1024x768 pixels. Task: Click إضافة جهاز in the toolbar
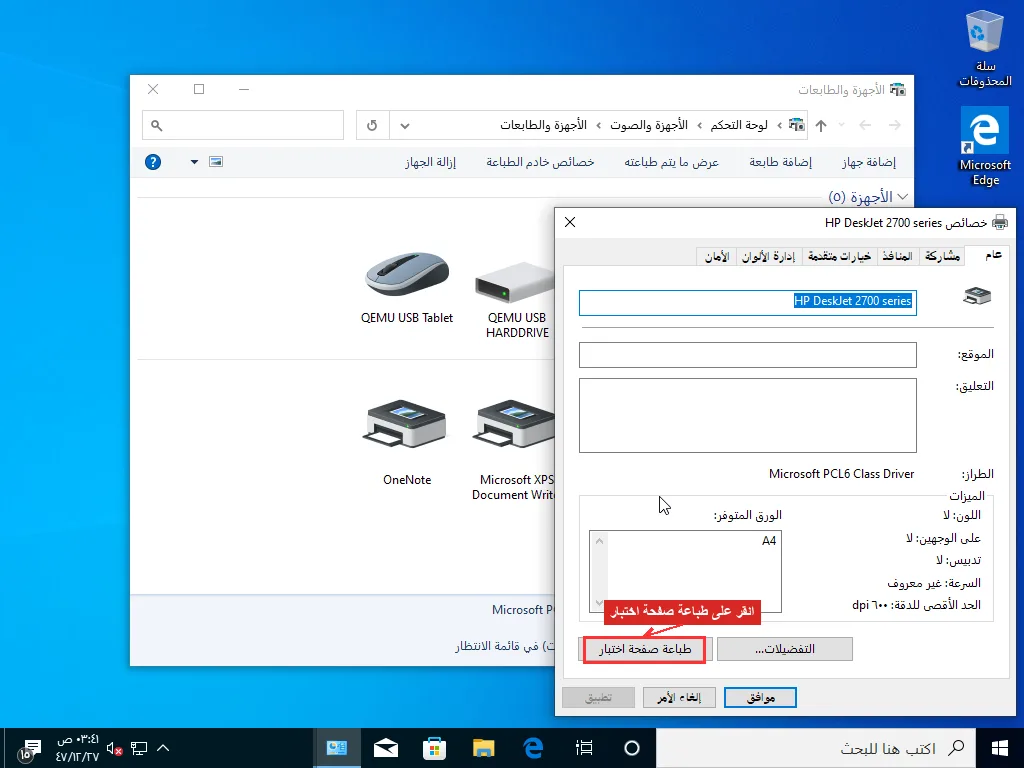(869, 162)
